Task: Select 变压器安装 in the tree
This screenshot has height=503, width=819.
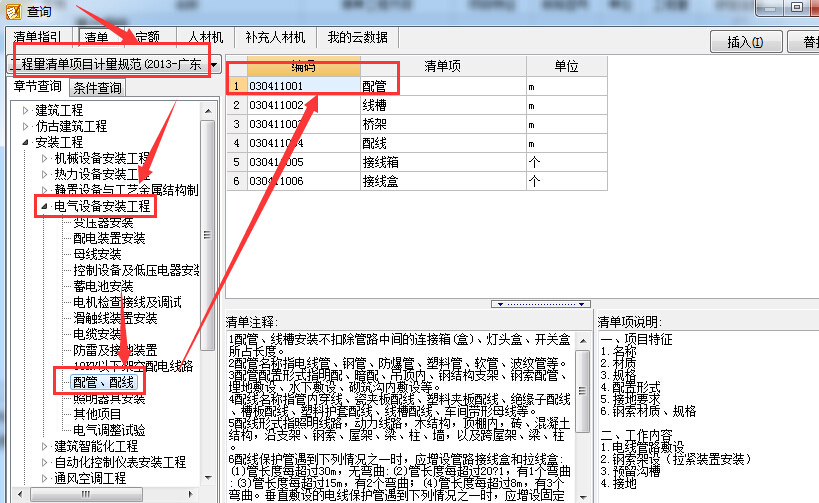Action: 103,223
